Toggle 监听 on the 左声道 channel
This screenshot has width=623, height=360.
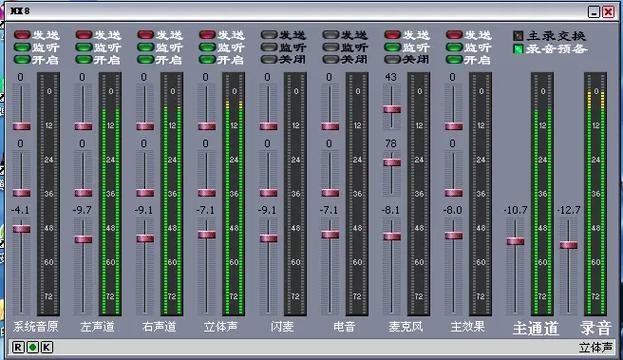tap(84, 47)
